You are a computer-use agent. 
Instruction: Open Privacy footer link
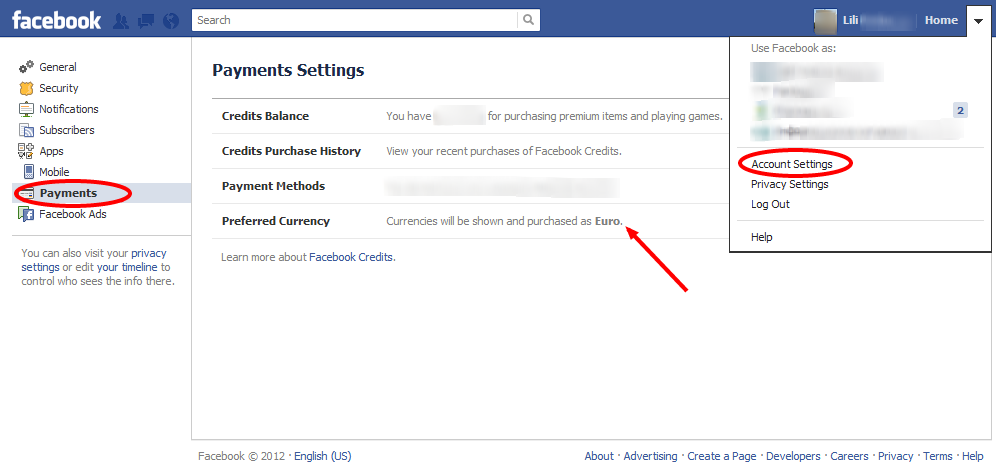896,456
